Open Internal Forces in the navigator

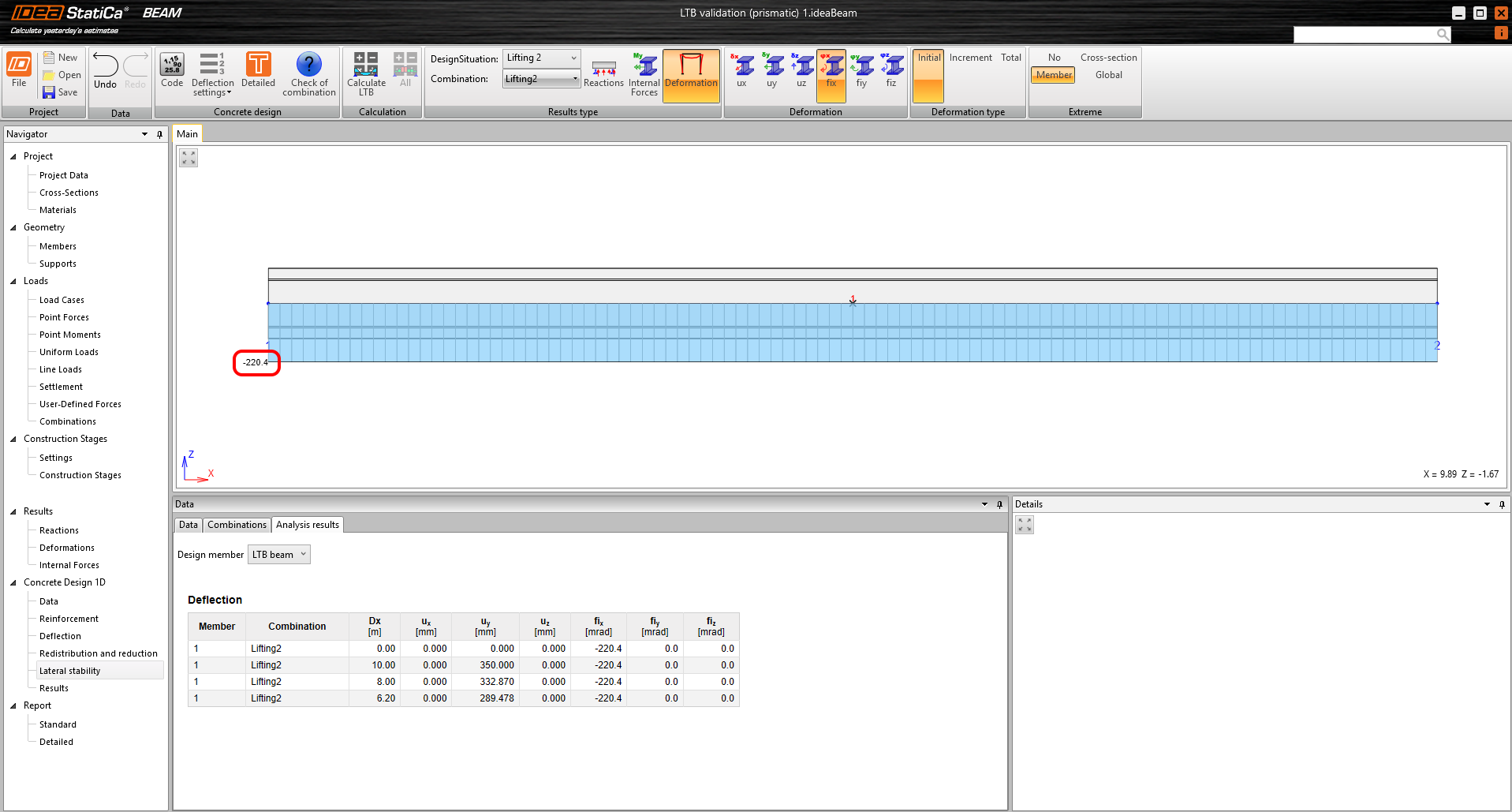coord(69,565)
